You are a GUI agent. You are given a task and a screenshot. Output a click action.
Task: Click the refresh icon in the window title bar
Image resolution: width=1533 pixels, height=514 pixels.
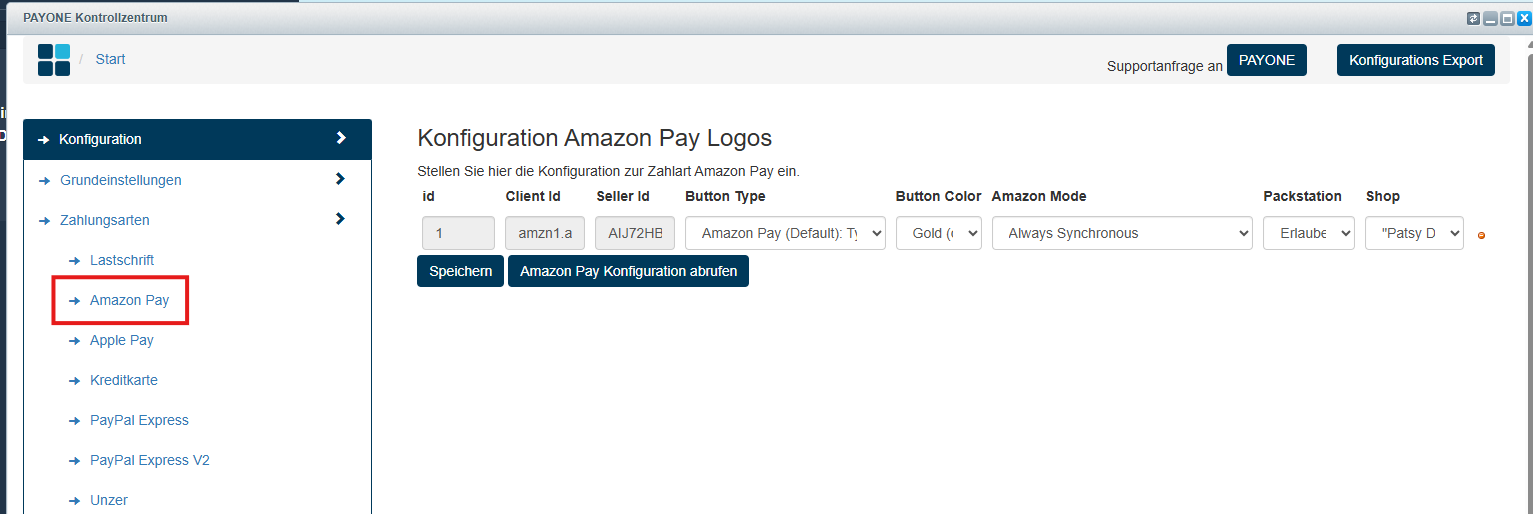tap(1473, 18)
